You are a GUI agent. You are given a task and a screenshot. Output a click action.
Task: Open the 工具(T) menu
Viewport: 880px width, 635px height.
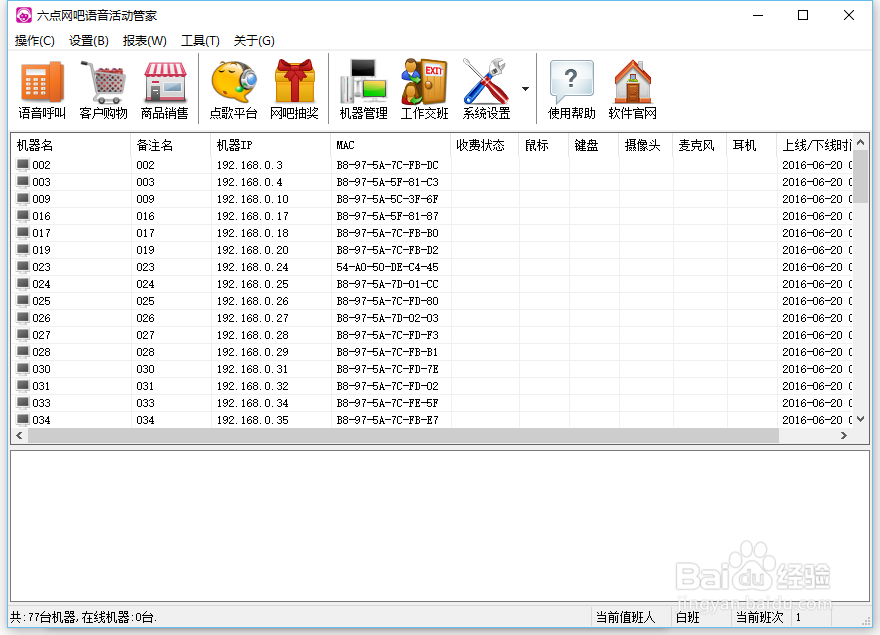[x=200, y=40]
